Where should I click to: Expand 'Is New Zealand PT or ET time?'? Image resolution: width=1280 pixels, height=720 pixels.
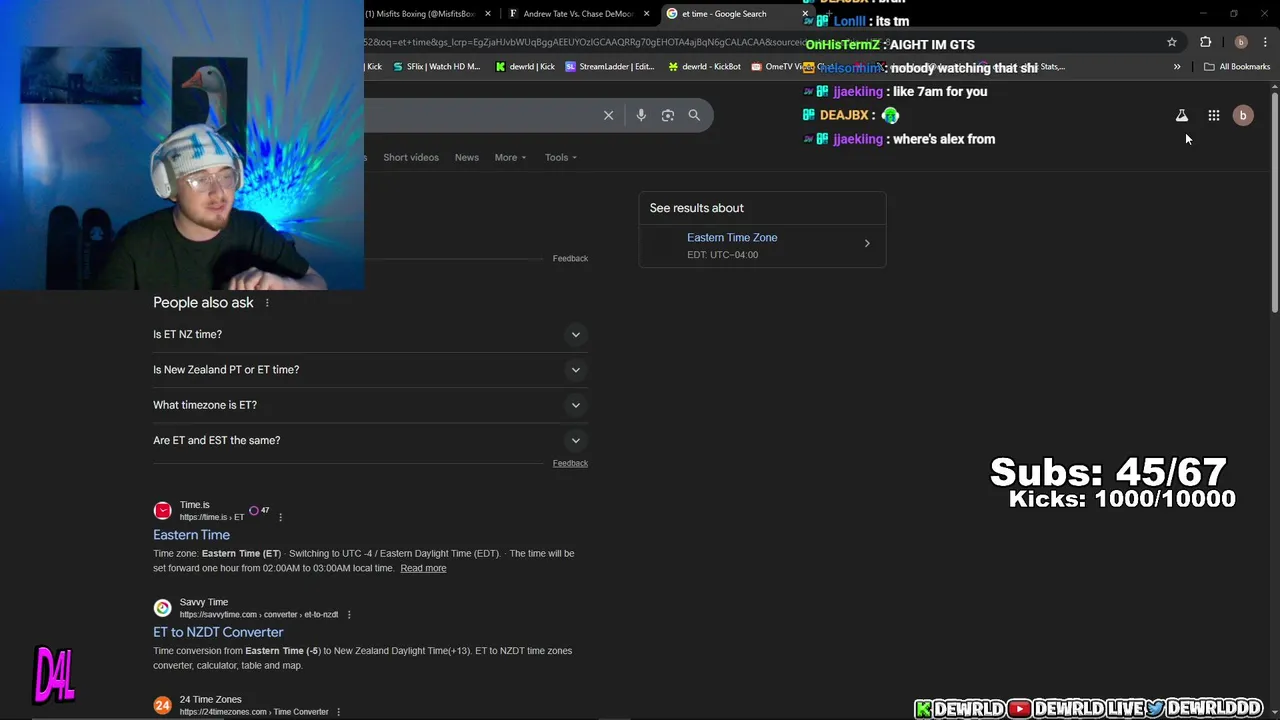(x=370, y=370)
